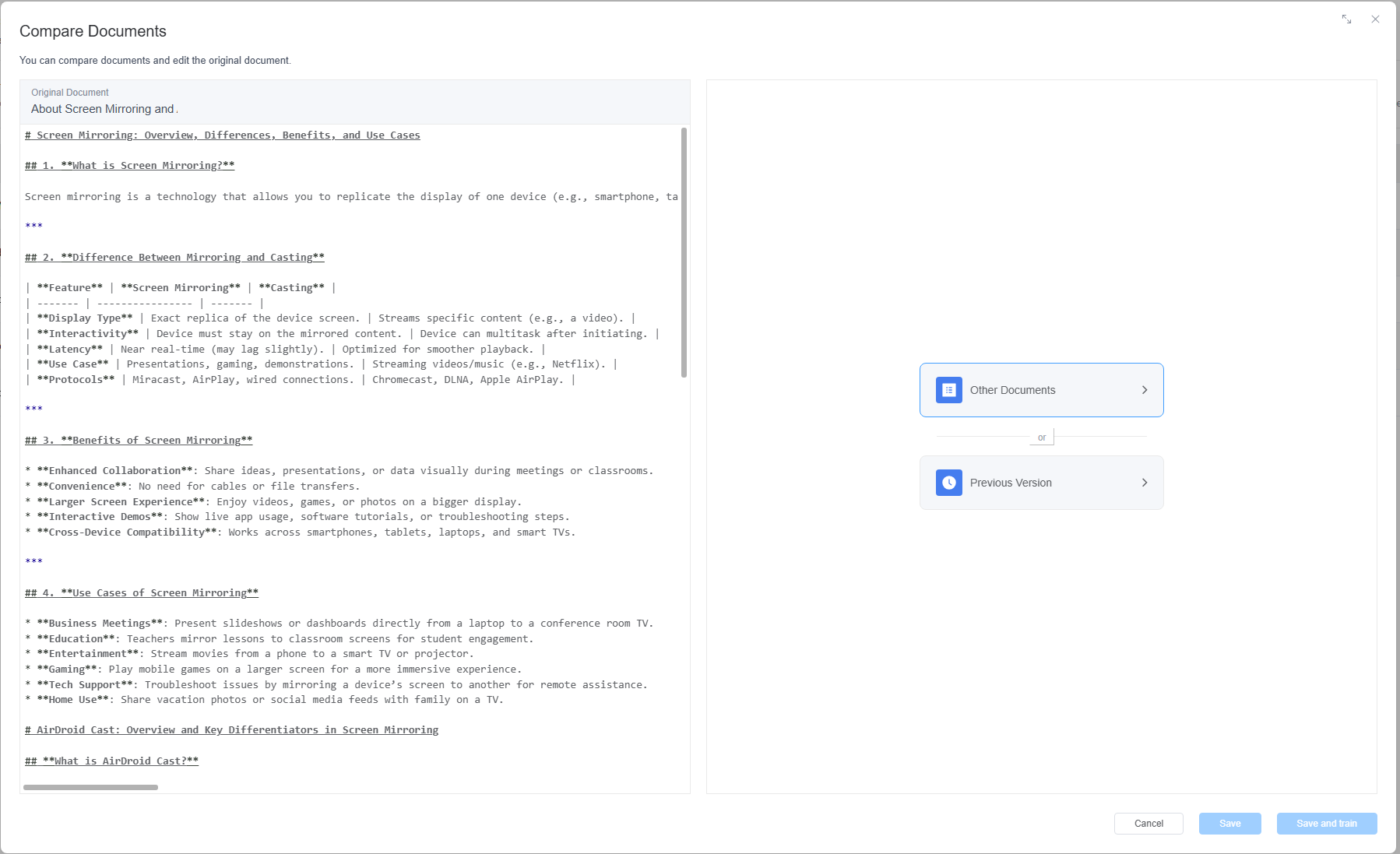Screen dimensions: 1400x854
Task: Click the 'Original Document' label
Action: point(70,93)
